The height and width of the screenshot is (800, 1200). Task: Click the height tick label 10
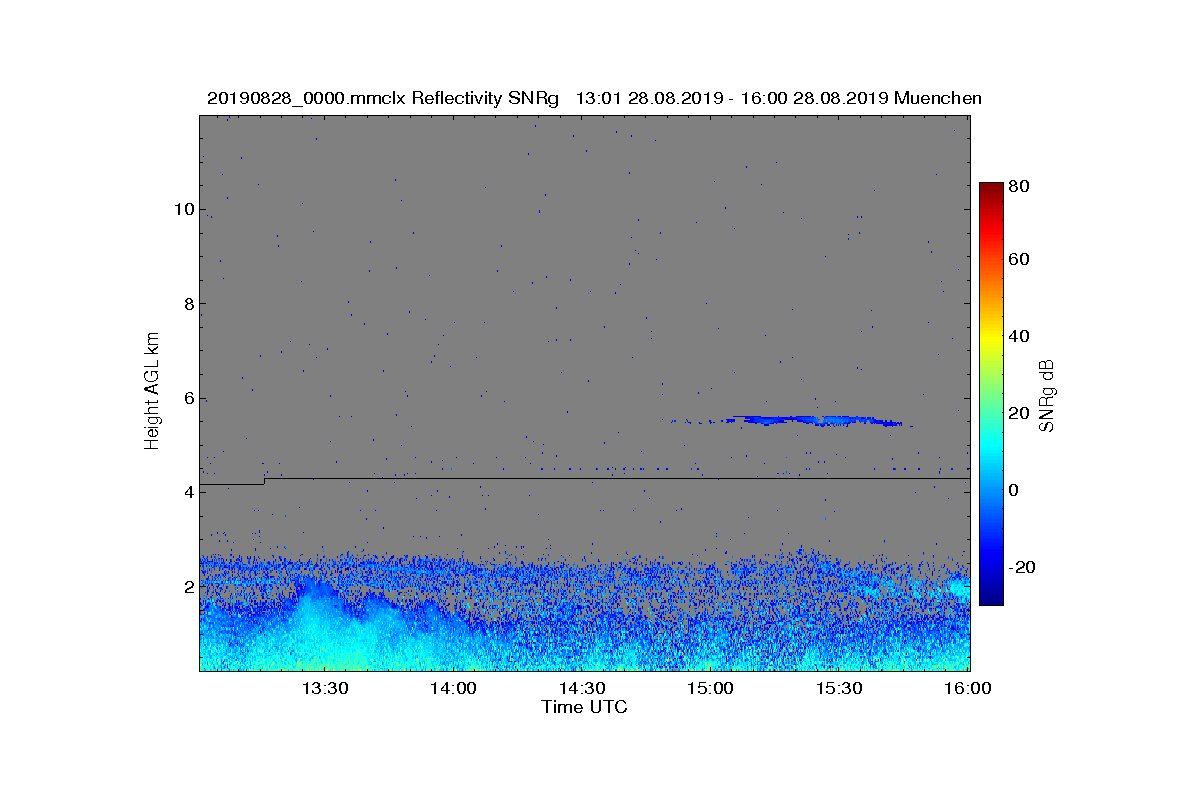(183, 210)
